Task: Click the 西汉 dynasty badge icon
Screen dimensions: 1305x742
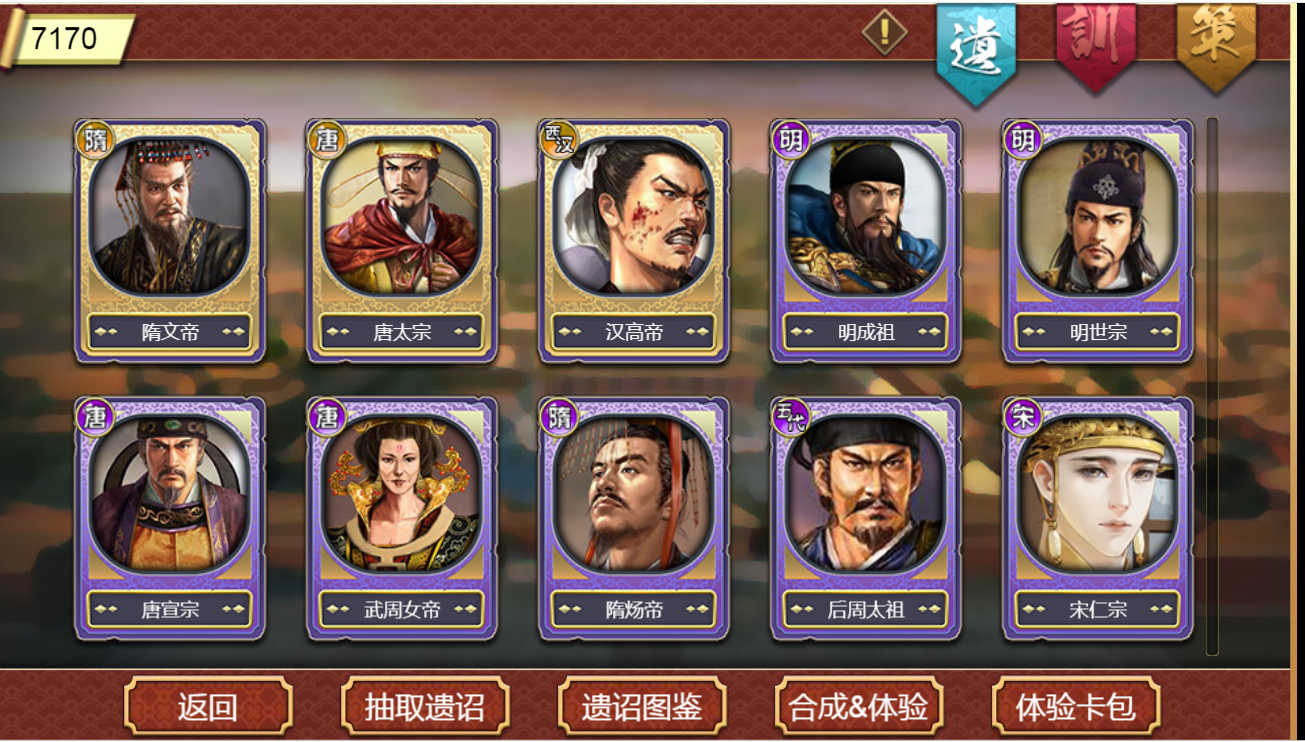Action: point(559,139)
